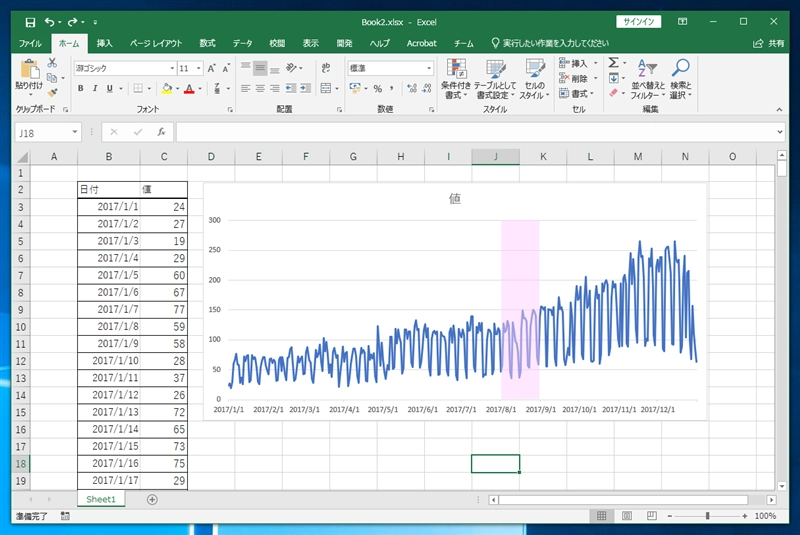Click the vertical scrollbar down arrow

781,486
